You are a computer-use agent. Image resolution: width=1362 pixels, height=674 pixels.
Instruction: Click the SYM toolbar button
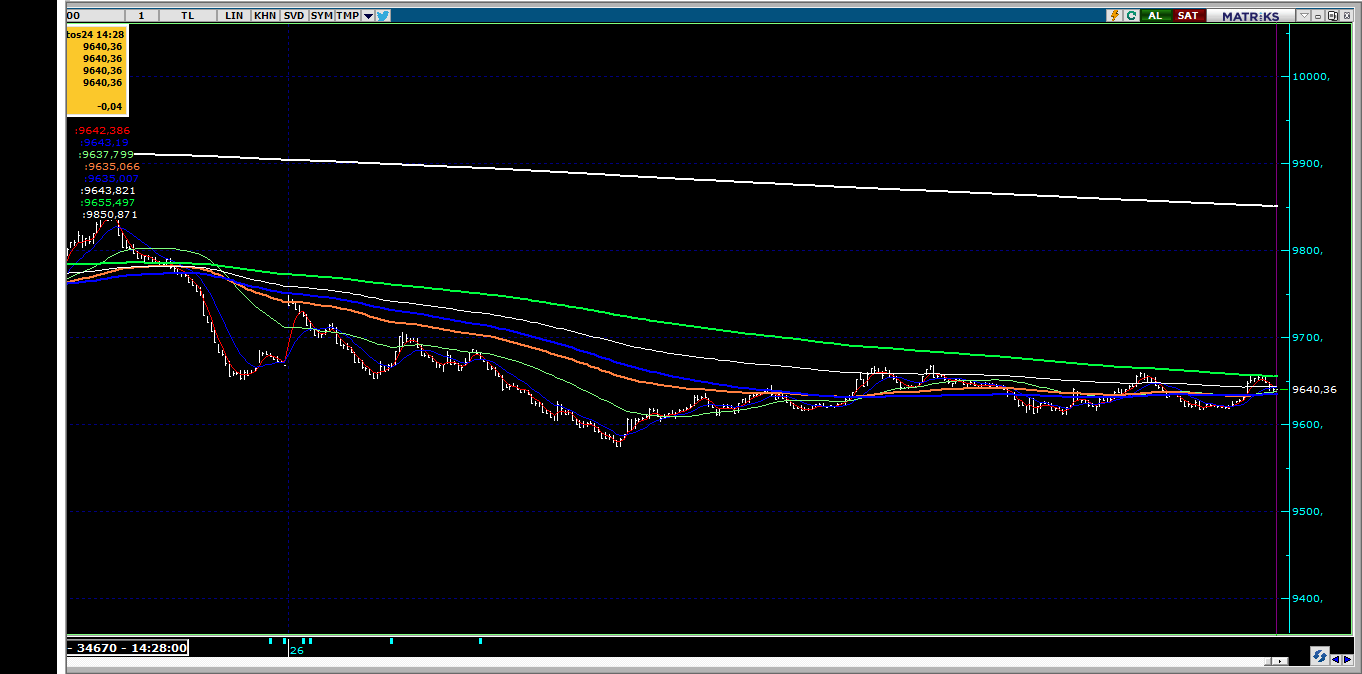click(x=321, y=15)
